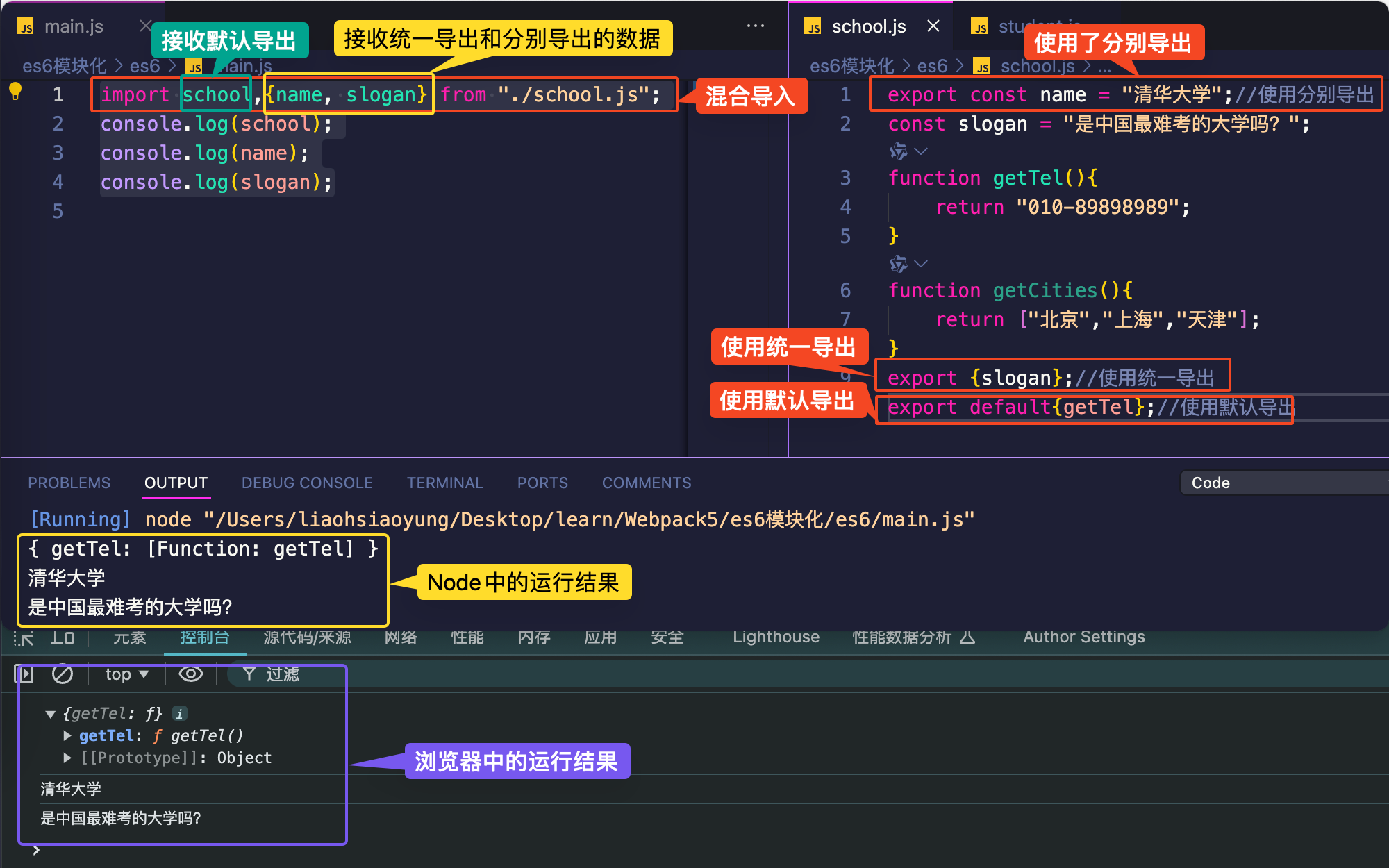Expand the getTel function property
Image resolution: width=1389 pixels, height=868 pixels.
[x=67, y=735]
